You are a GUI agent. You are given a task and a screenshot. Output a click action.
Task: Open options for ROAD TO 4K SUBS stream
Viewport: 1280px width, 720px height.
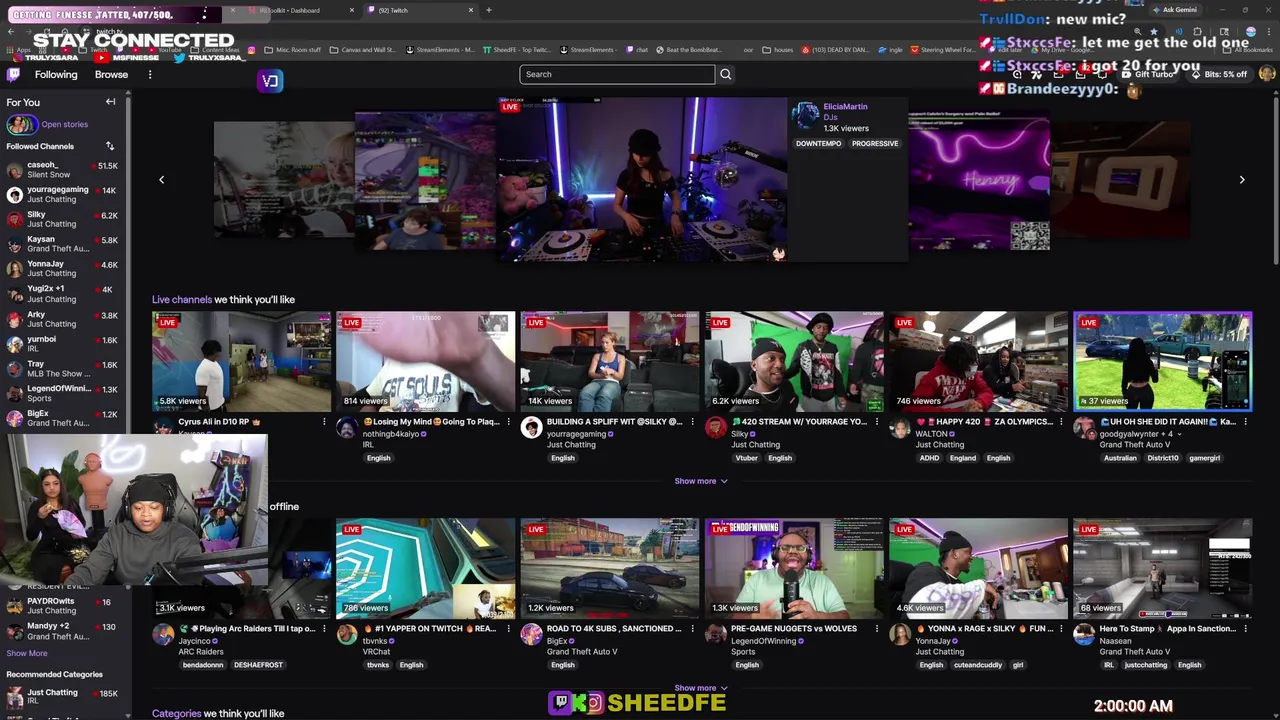click(x=692, y=629)
